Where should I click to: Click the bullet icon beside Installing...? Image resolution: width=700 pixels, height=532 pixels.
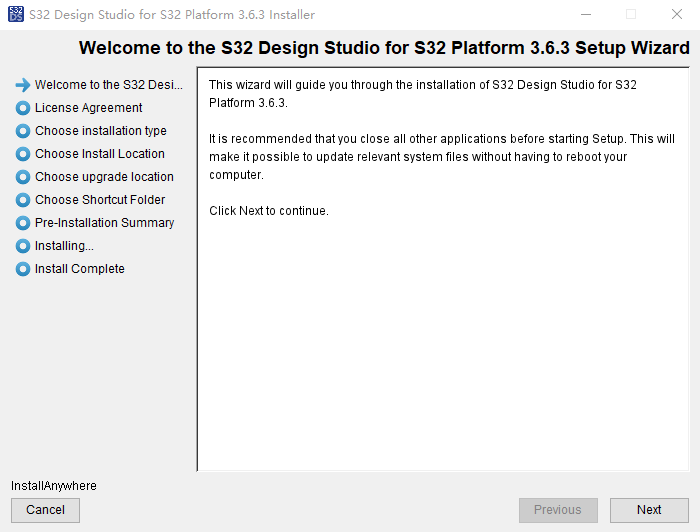pos(23,246)
